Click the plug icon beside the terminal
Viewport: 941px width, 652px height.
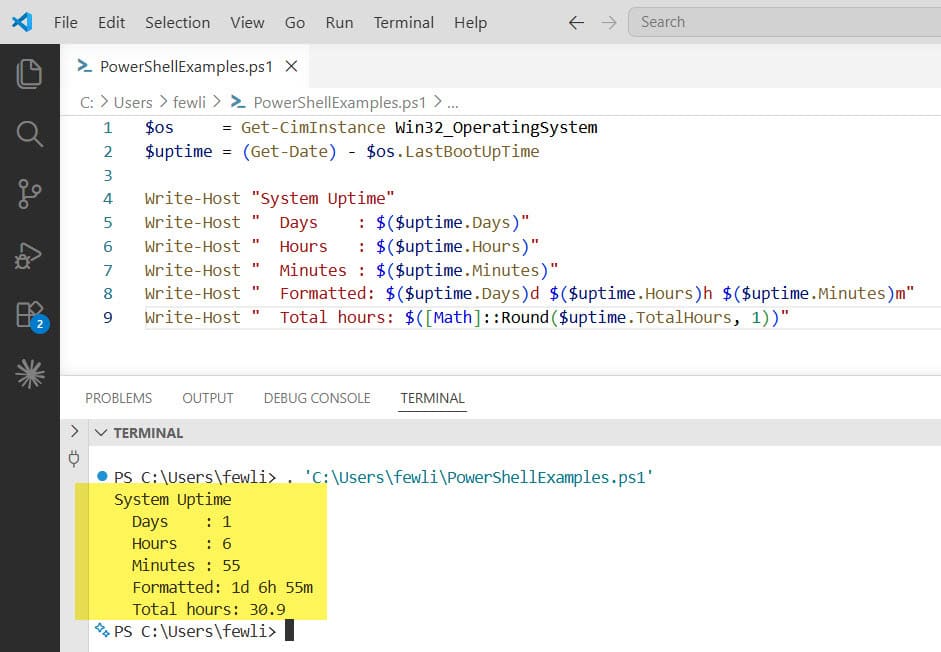[x=74, y=459]
